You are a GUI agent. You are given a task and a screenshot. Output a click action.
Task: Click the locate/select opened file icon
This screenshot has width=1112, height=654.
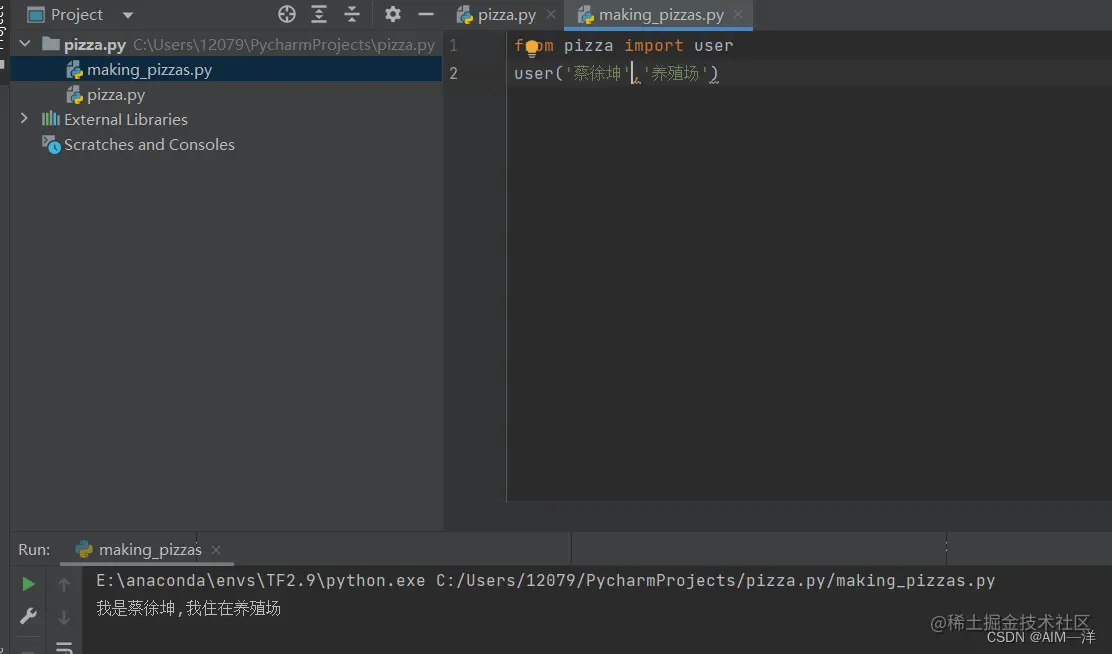pyautogui.click(x=287, y=14)
